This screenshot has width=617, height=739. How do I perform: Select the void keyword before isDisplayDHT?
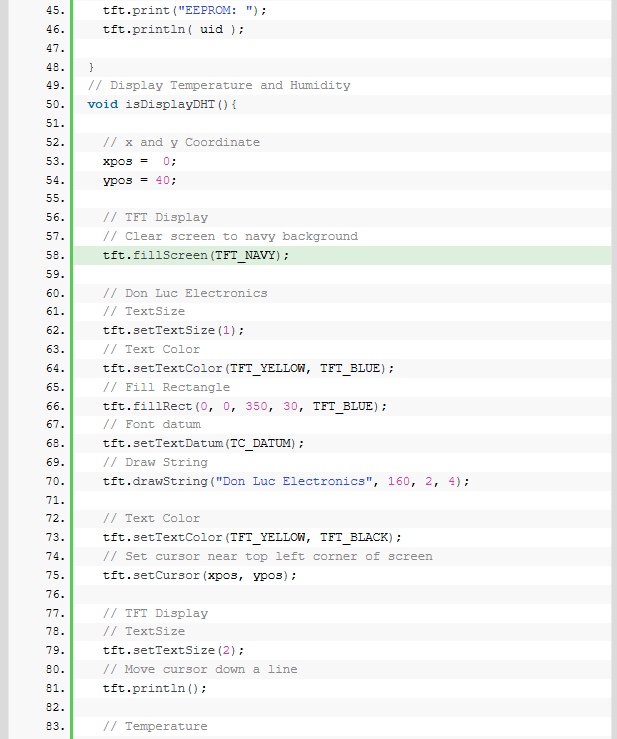pyautogui.click(x=103, y=104)
